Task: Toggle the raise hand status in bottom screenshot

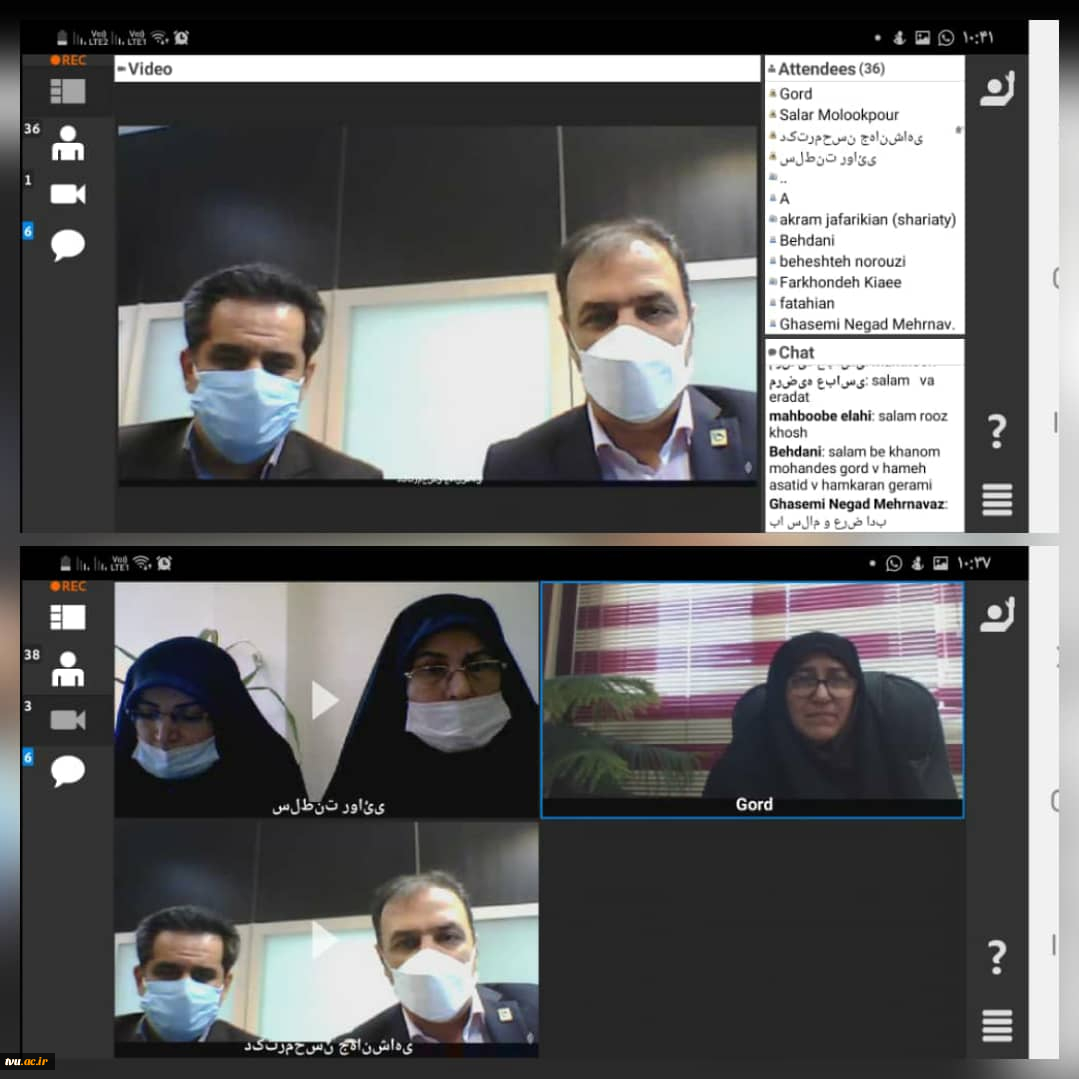Action: coord(997,615)
